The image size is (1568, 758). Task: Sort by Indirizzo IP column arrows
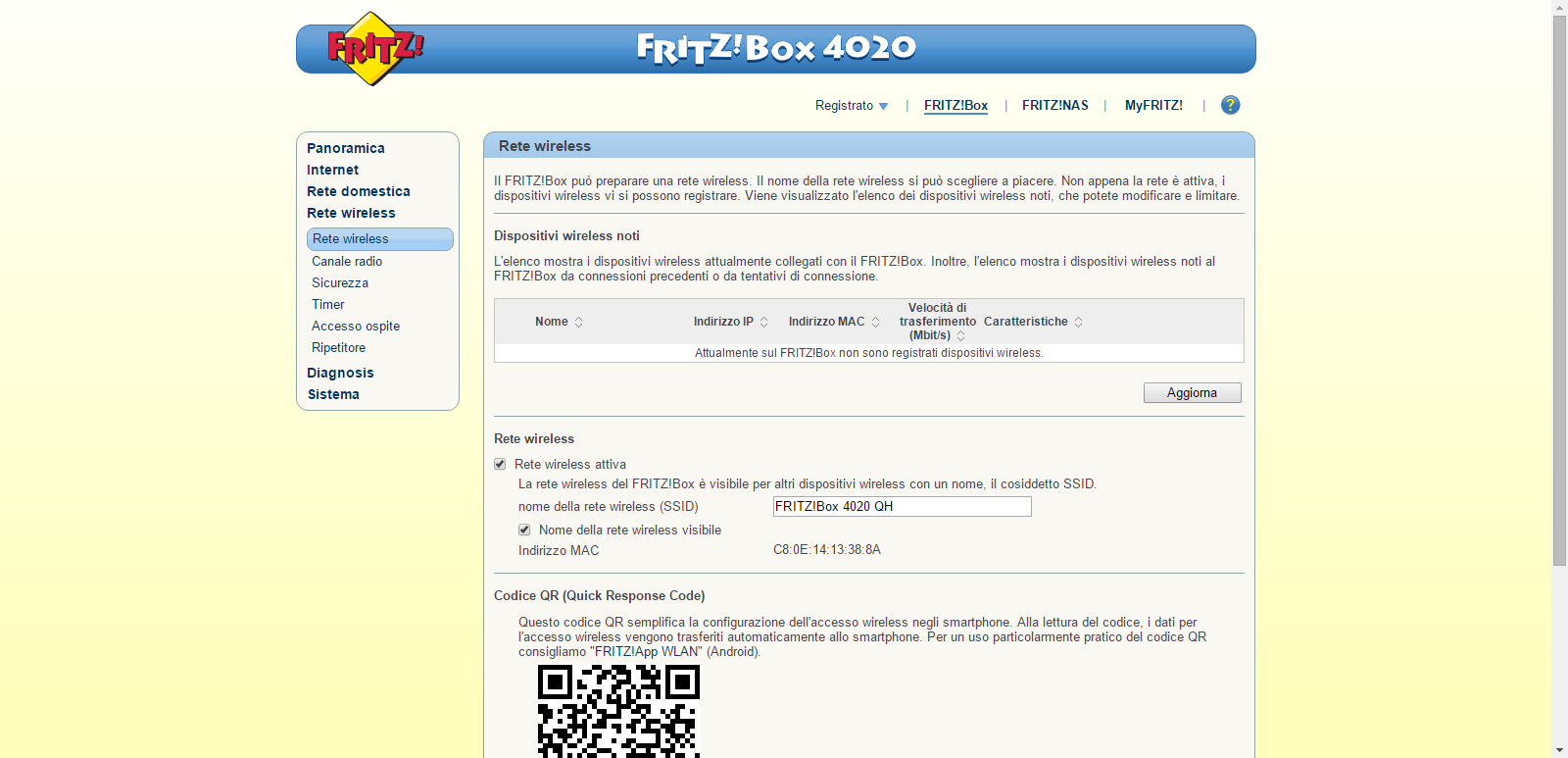click(x=763, y=323)
